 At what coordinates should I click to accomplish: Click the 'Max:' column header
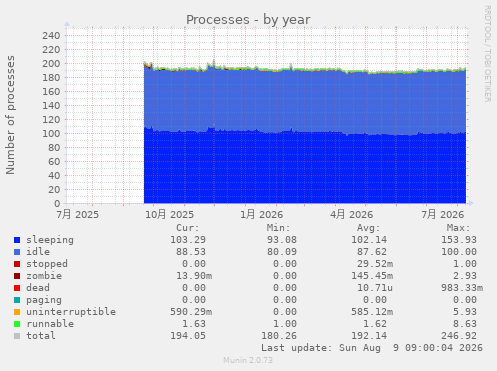pos(459,228)
